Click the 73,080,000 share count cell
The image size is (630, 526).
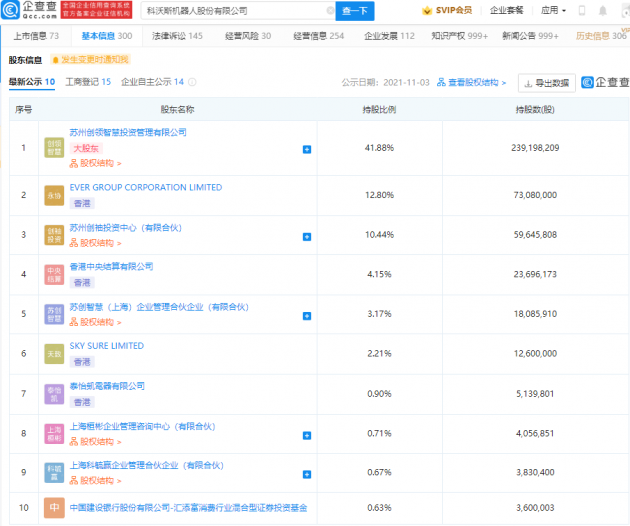535,195
